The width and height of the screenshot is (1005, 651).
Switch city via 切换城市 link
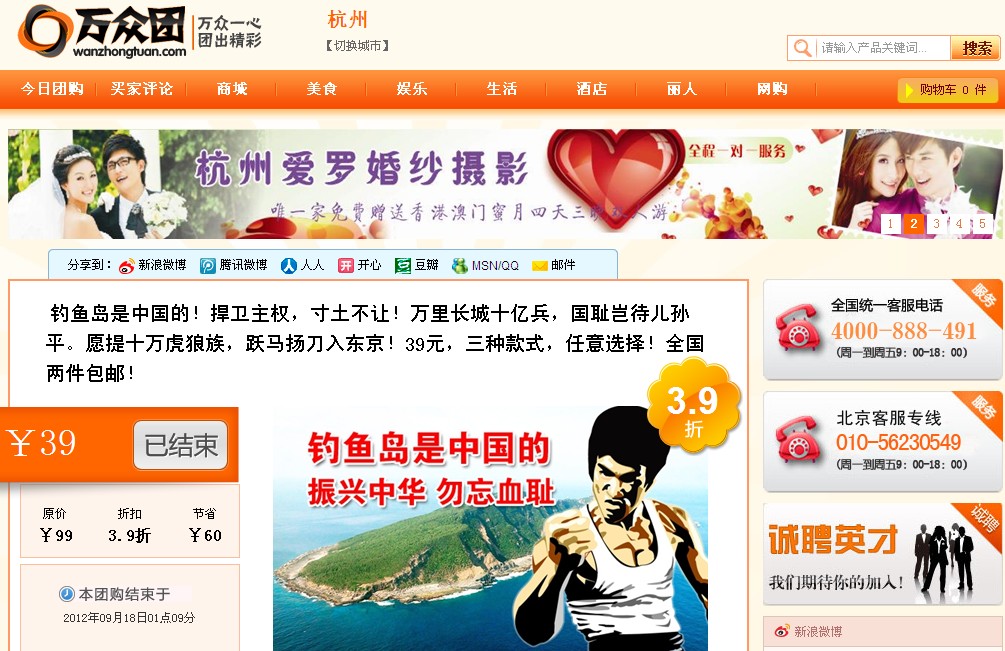(x=358, y=45)
